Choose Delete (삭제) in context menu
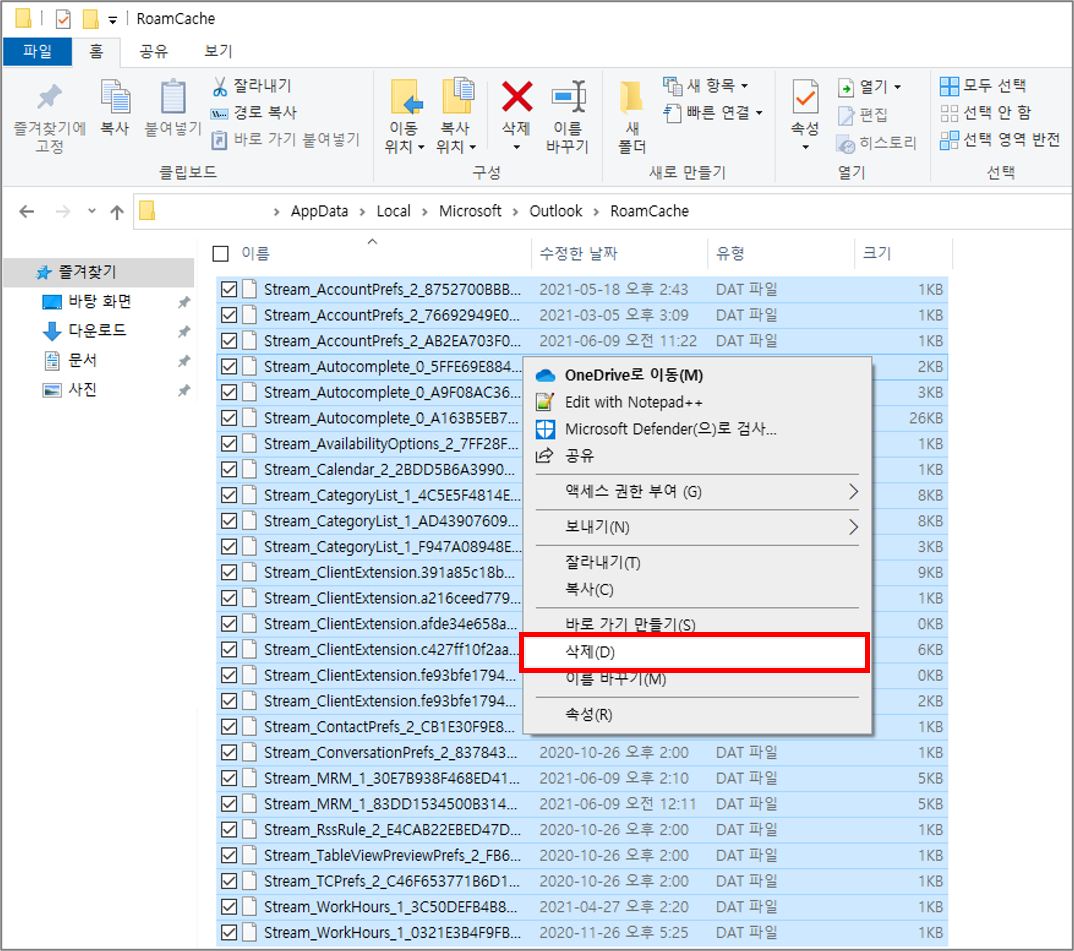This screenshot has width=1074, height=951. click(x=695, y=652)
